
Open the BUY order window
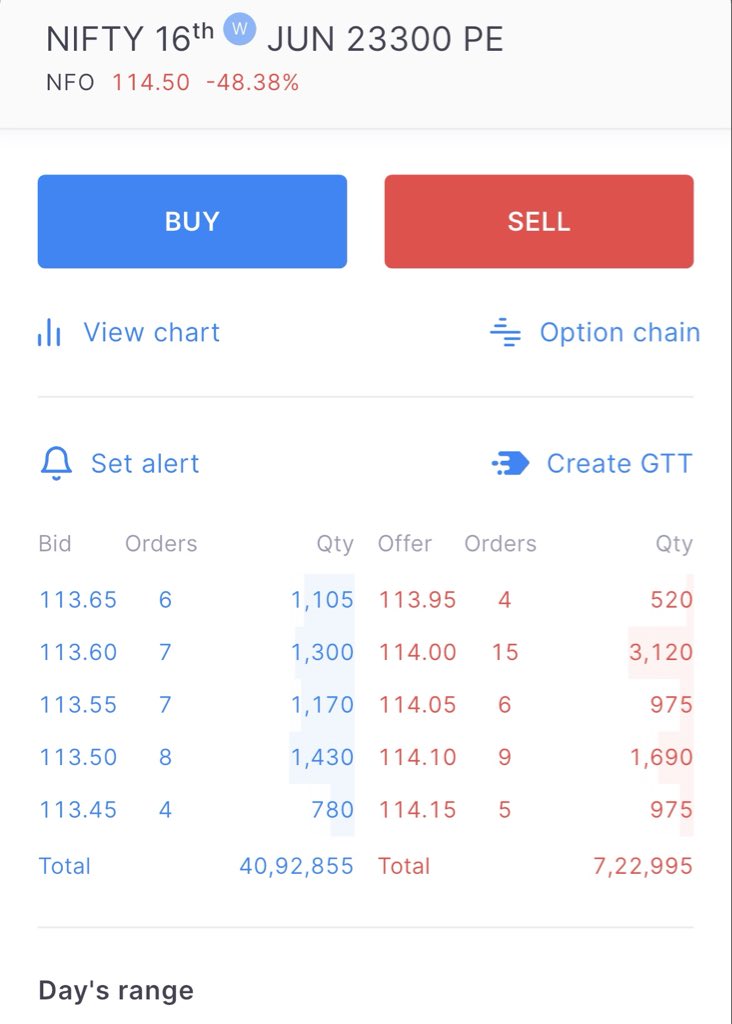point(192,221)
